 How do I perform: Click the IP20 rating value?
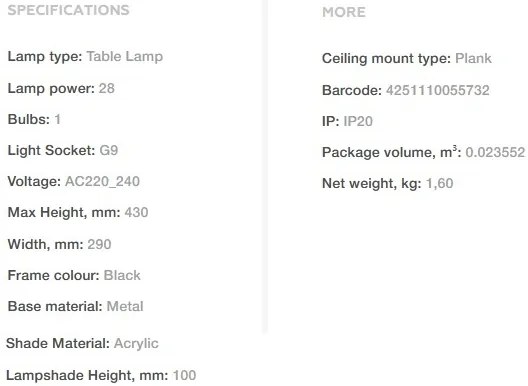pyautogui.click(x=358, y=121)
